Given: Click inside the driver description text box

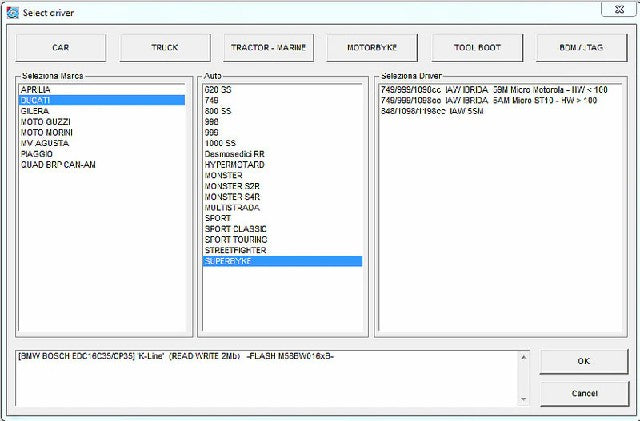Looking at the screenshot, I should click(267, 378).
